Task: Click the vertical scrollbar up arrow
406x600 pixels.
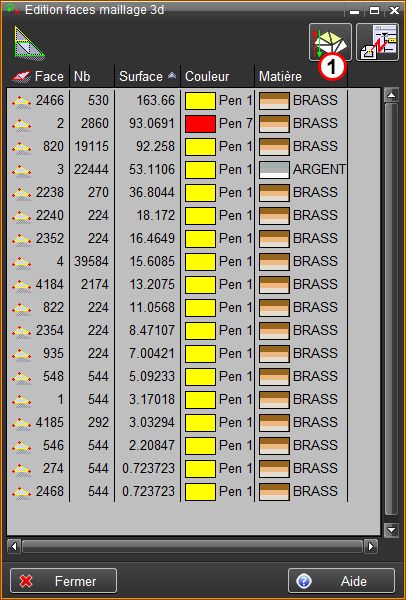Action: point(391,95)
